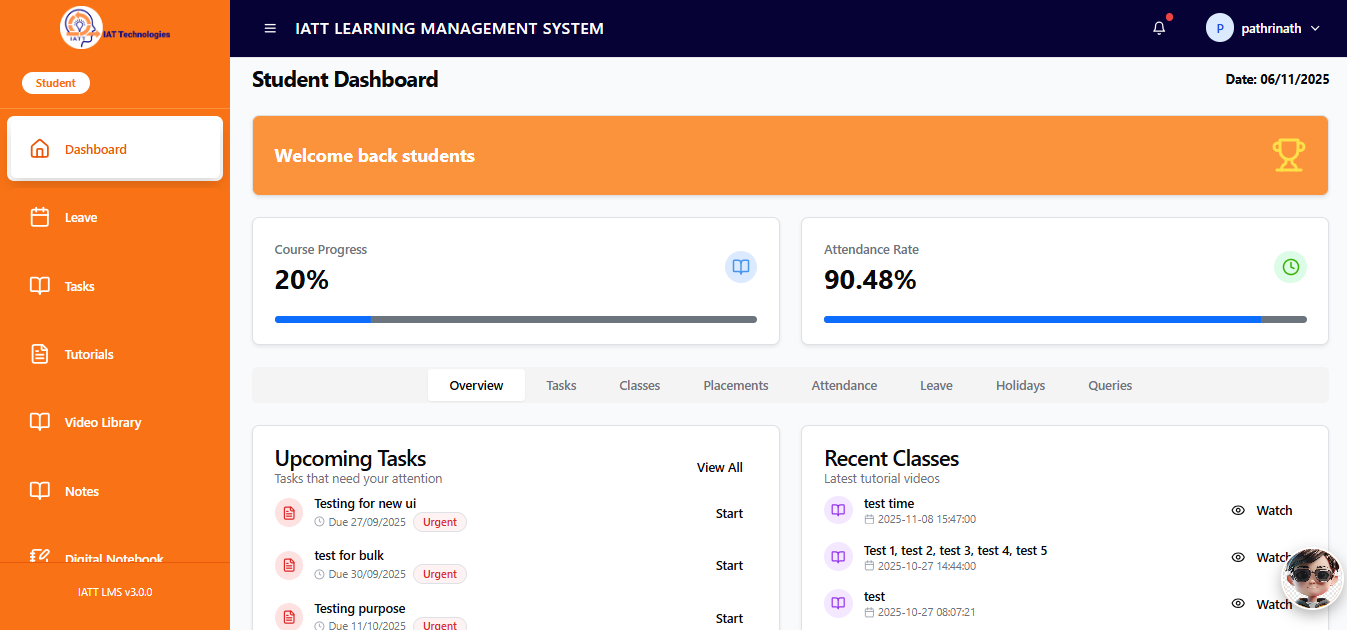The height and width of the screenshot is (630, 1347).
Task: Click the chatbot avatar icon
Action: coord(1313,577)
